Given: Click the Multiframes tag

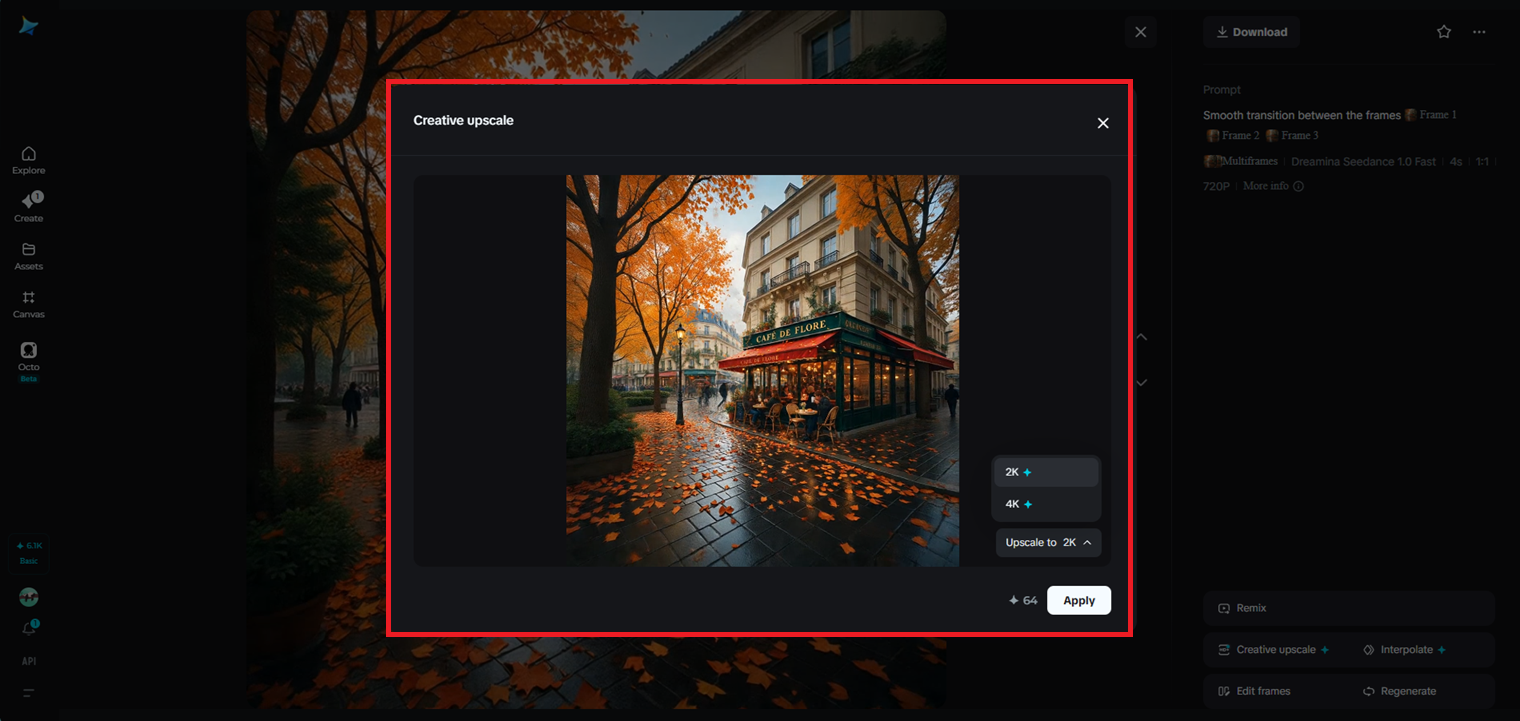Looking at the screenshot, I should [1241, 161].
